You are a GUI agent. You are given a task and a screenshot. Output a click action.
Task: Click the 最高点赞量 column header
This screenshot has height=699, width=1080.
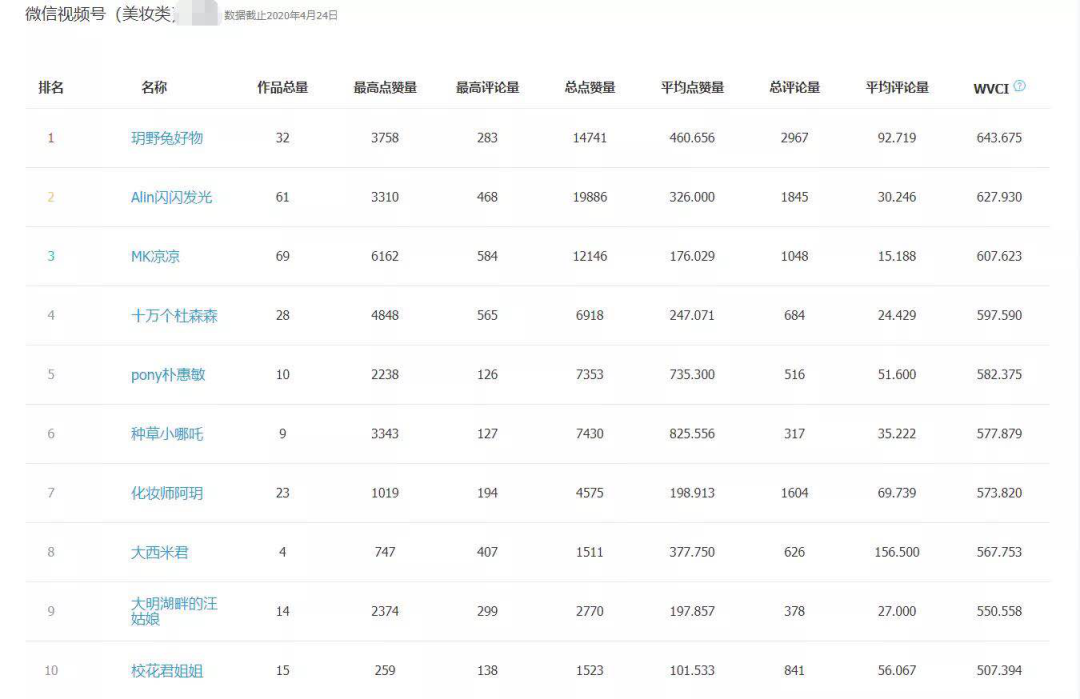tap(385, 87)
